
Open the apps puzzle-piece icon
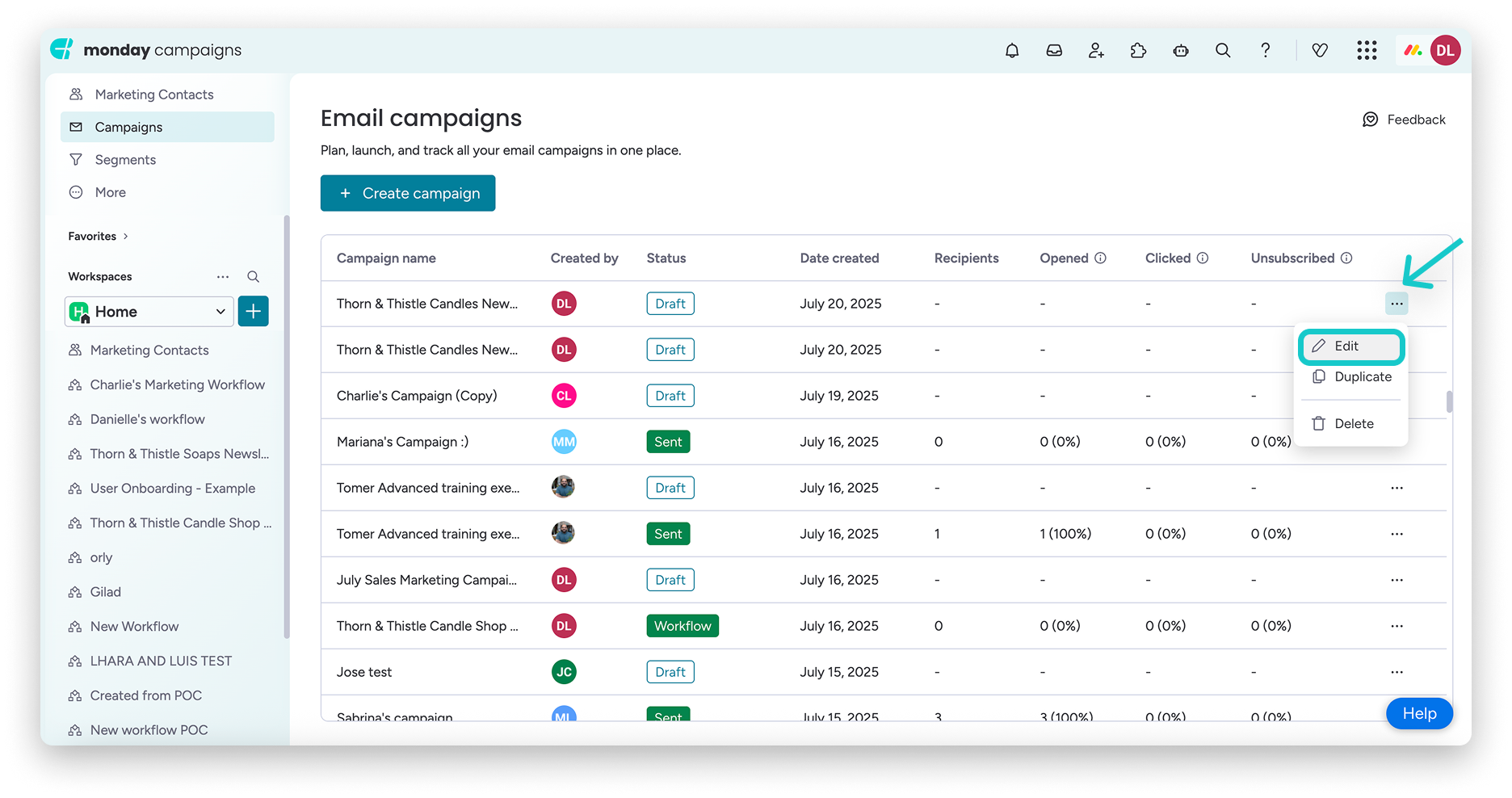click(x=1138, y=51)
